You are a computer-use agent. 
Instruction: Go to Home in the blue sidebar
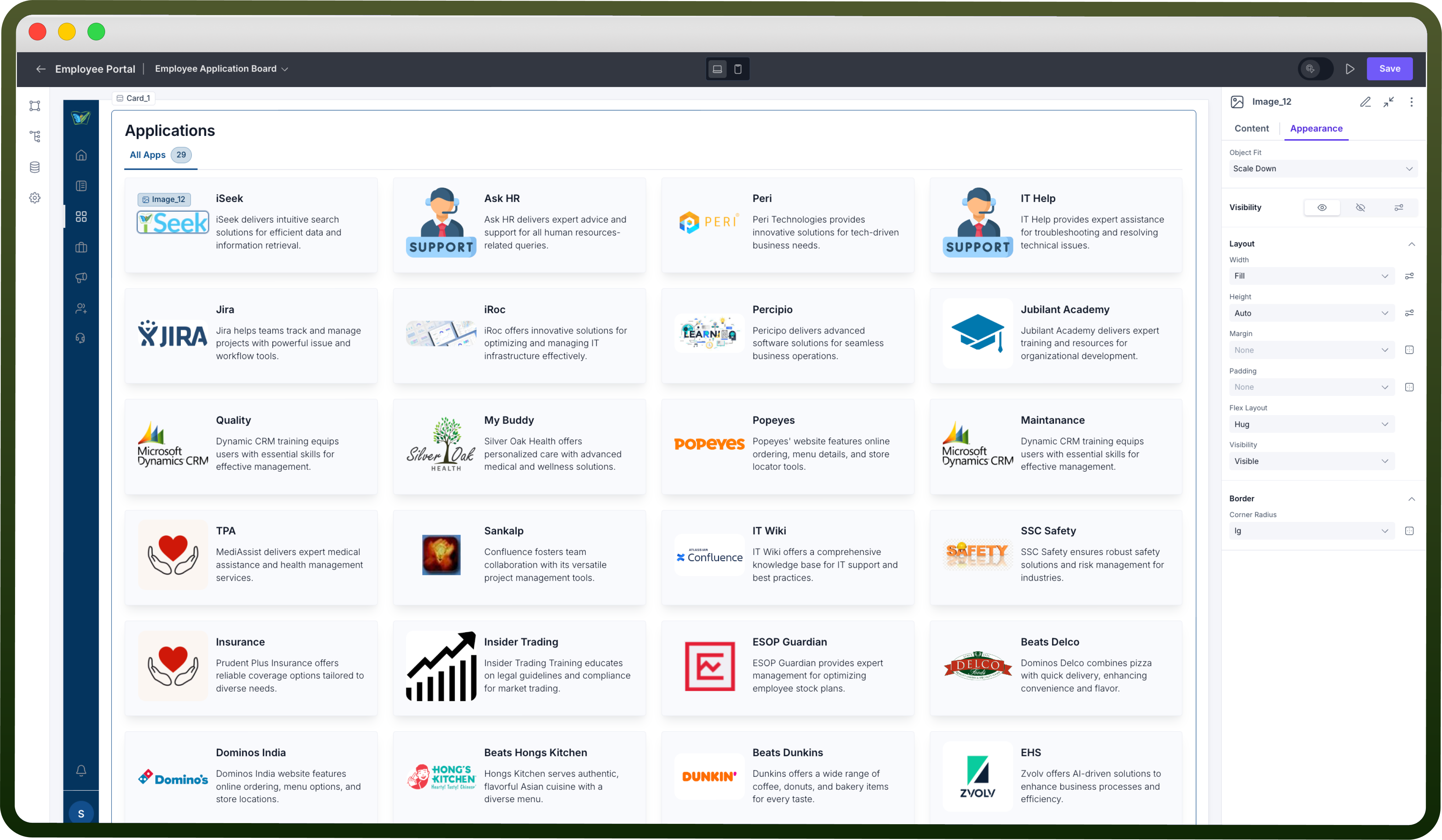tap(81, 155)
